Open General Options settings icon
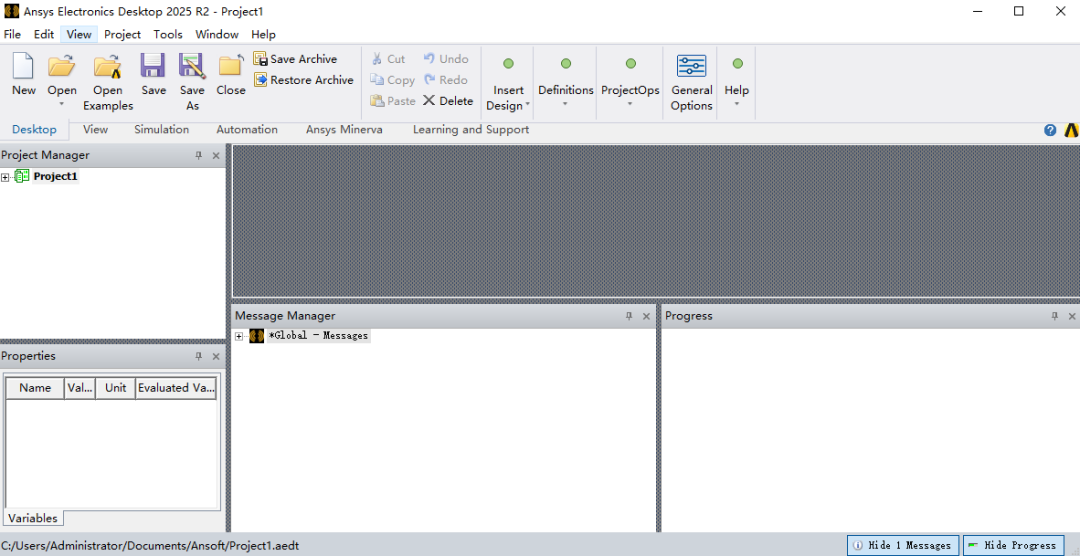Image resolution: width=1080 pixels, height=556 pixels. click(692, 68)
